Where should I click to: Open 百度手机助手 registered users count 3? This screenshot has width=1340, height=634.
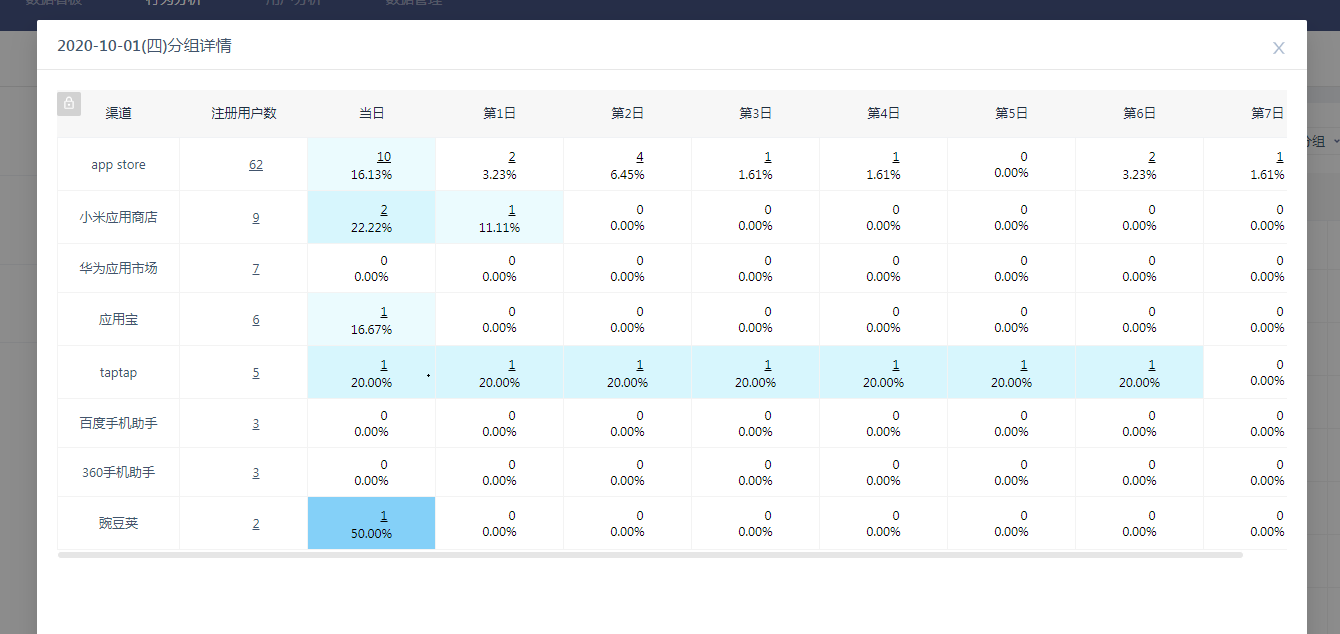256,424
